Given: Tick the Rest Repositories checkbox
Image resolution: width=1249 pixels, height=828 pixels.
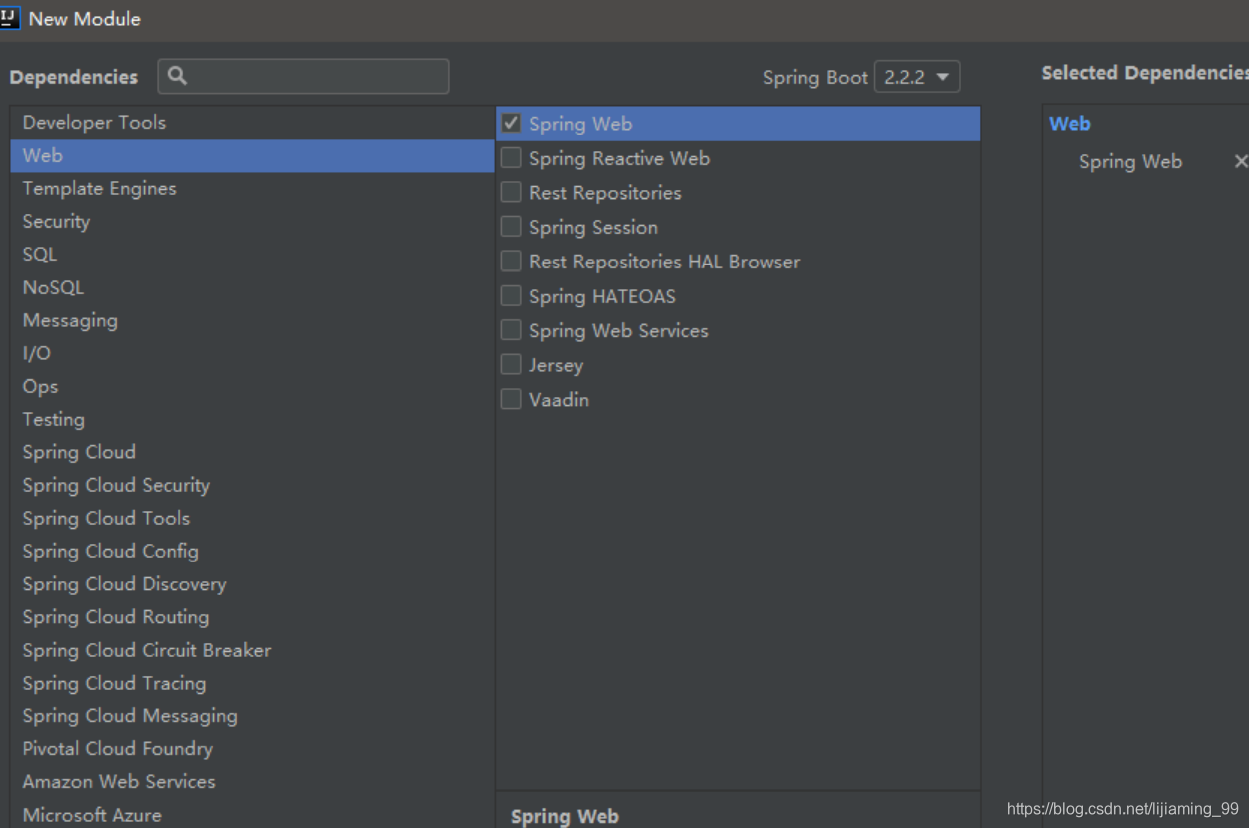Looking at the screenshot, I should tap(511, 192).
